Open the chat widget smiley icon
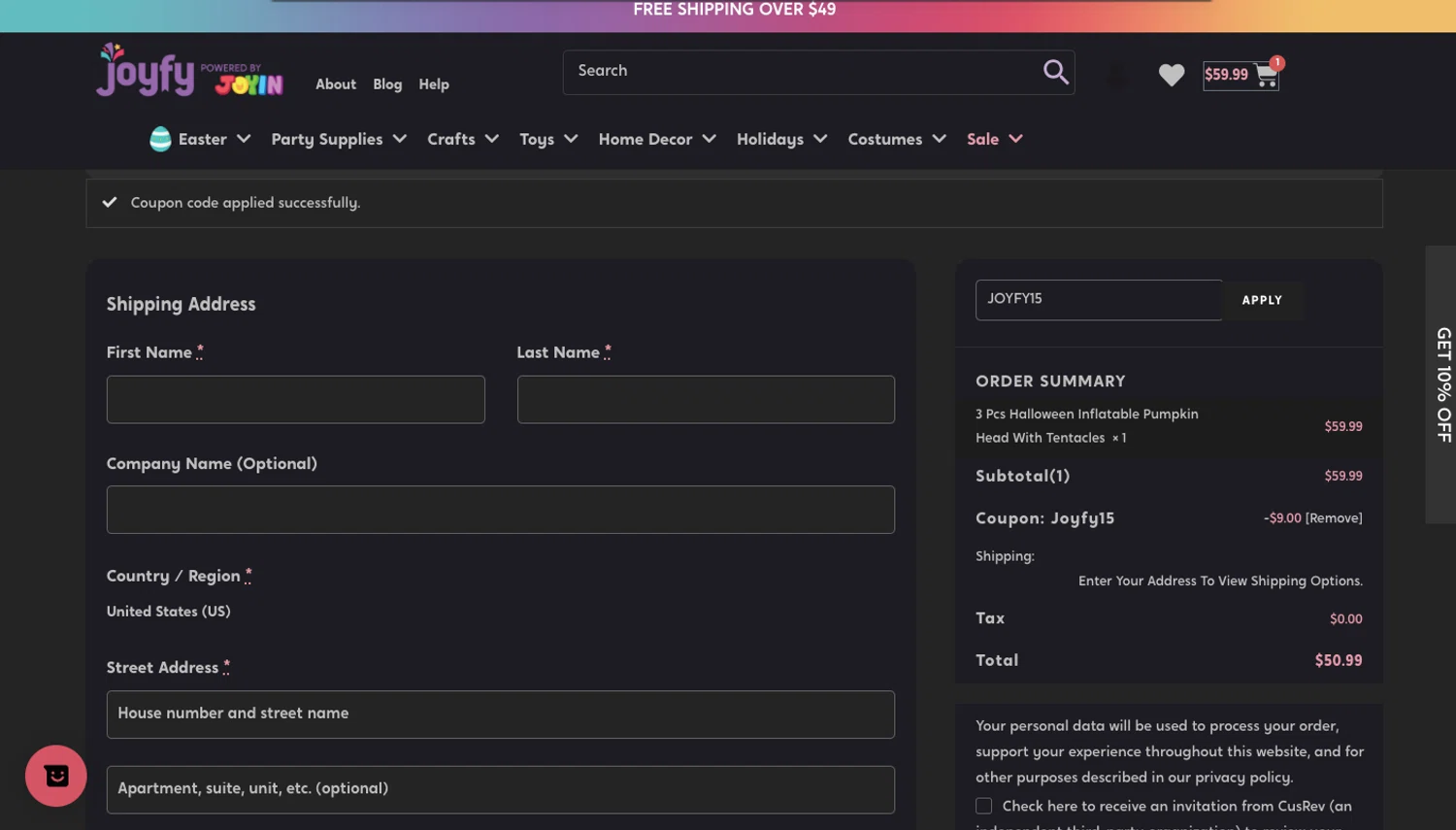 tap(56, 776)
